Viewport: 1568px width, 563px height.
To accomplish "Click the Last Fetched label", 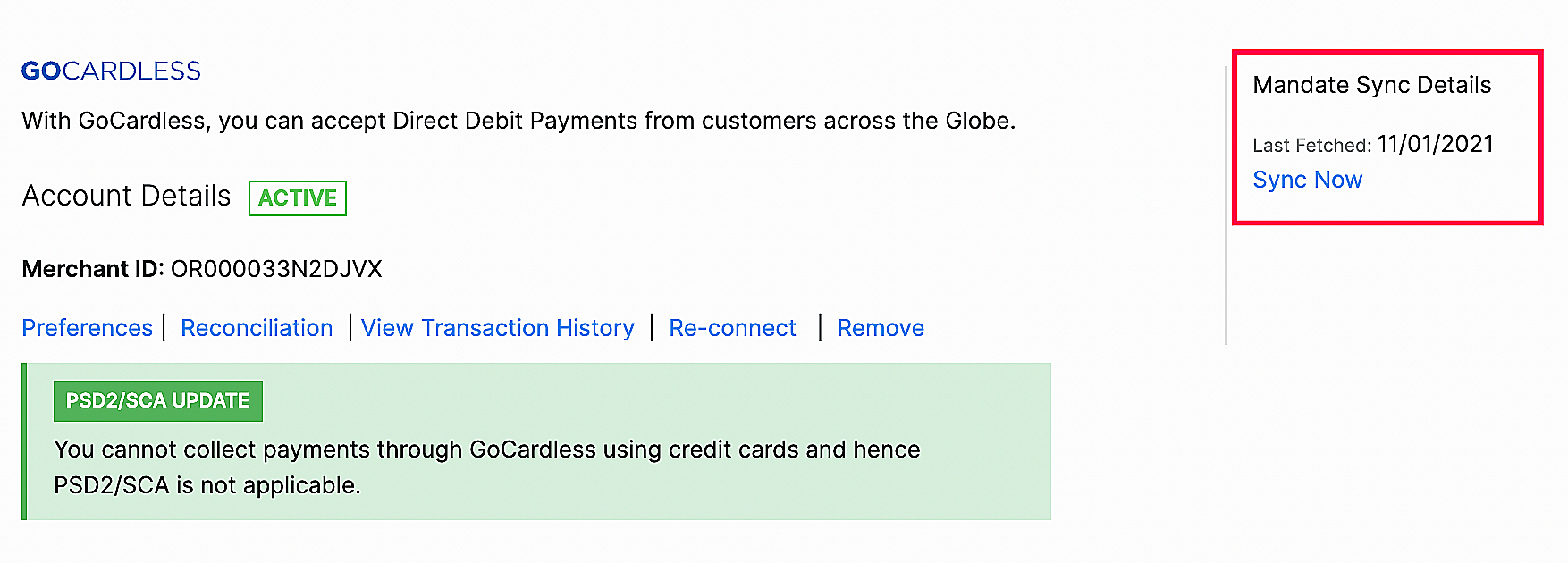I will coord(1311,146).
